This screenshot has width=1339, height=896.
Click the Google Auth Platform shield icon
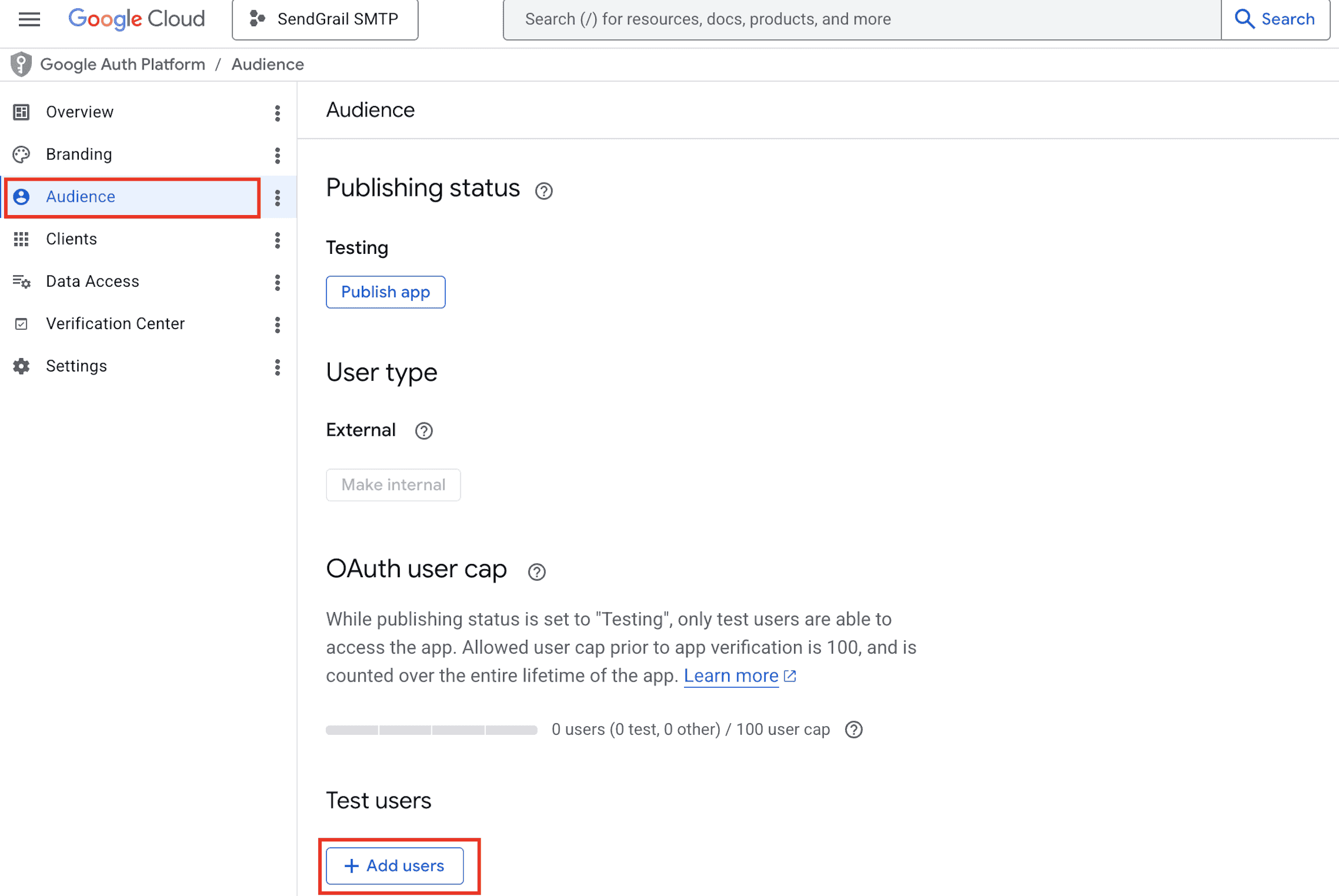[21, 64]
